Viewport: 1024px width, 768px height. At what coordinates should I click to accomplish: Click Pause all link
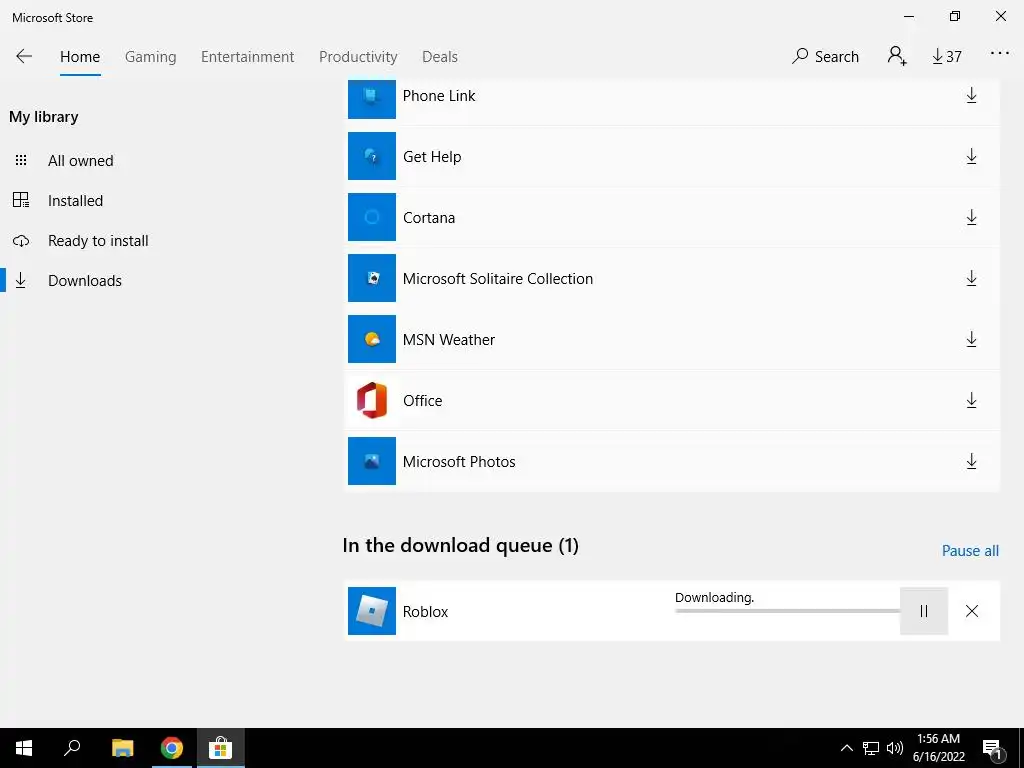tap(970, 551)
